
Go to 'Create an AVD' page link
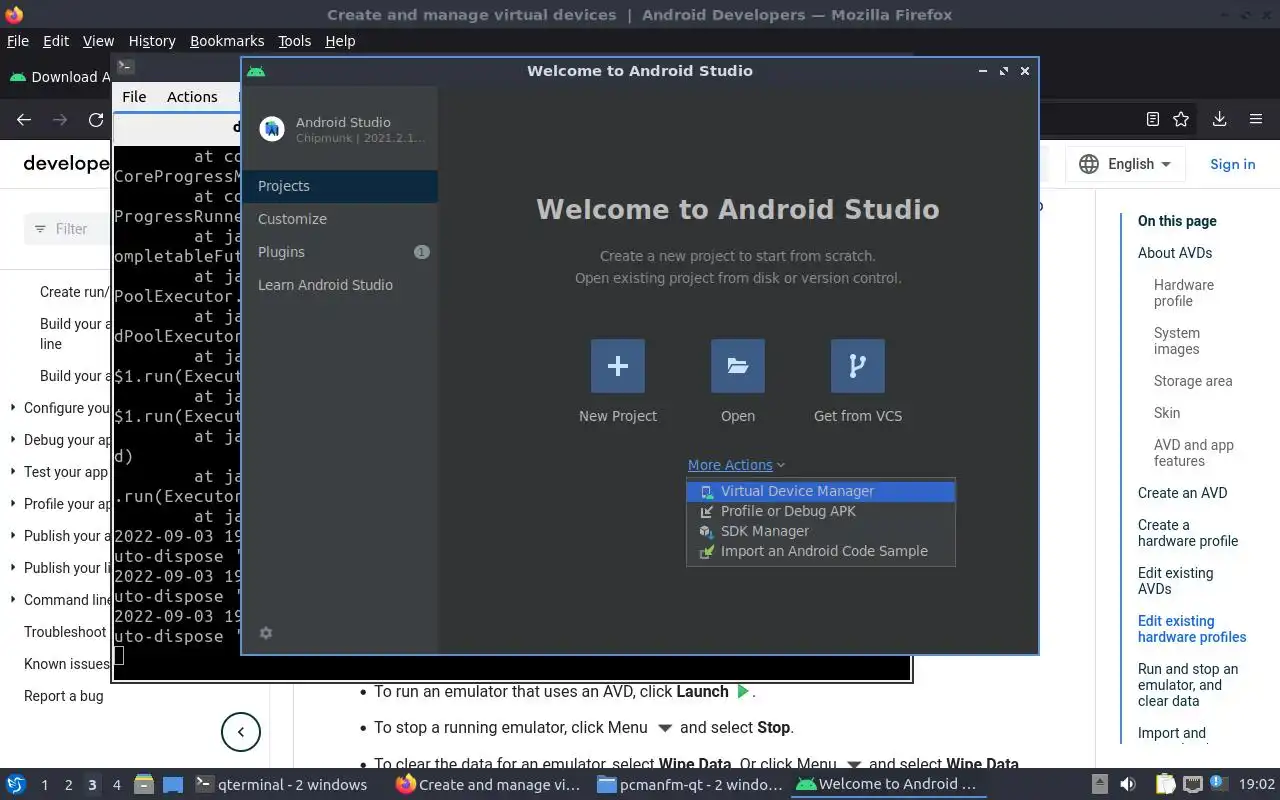tap(1182, 493)
